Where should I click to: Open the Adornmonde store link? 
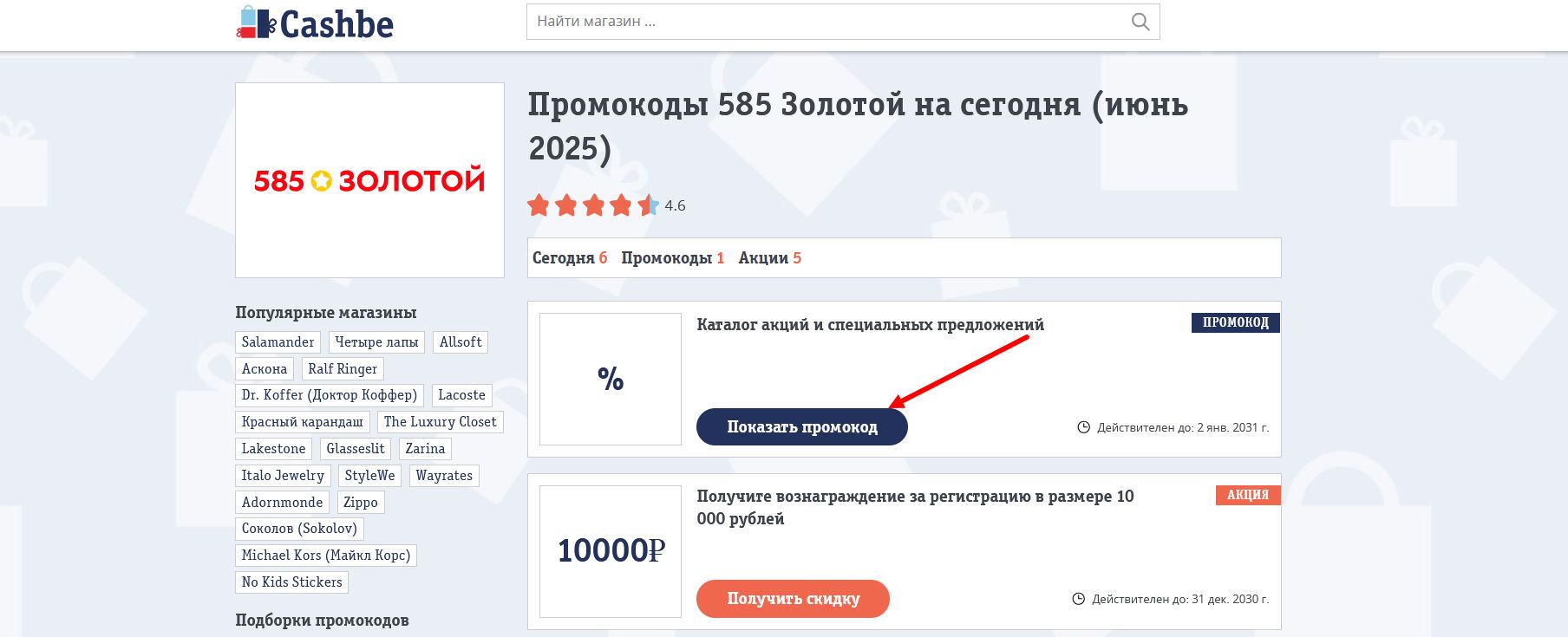coord(282,503)
